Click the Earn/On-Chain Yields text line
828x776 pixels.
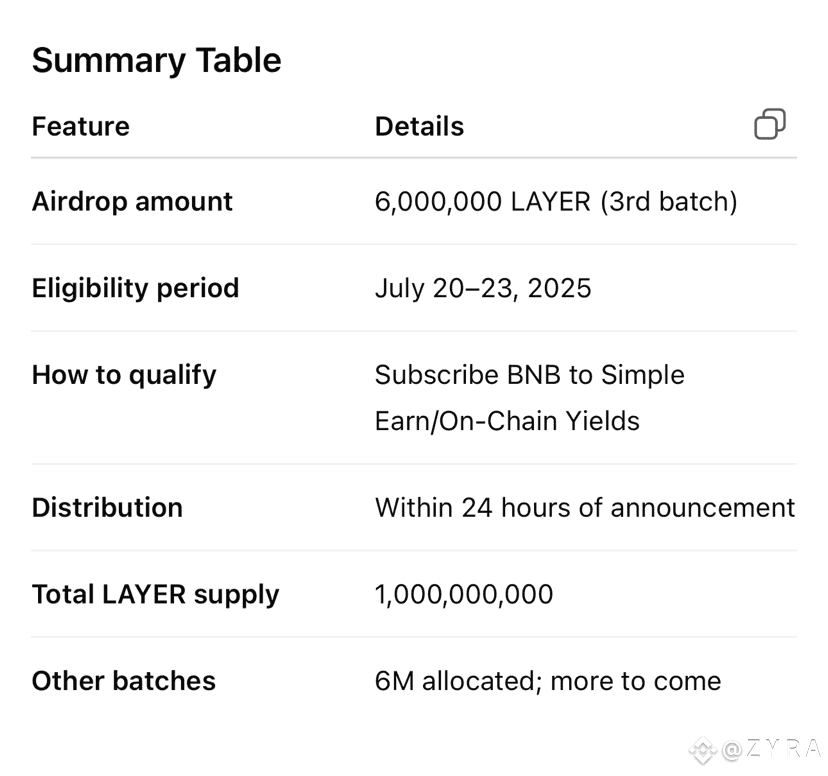click(x=507, y=421)
